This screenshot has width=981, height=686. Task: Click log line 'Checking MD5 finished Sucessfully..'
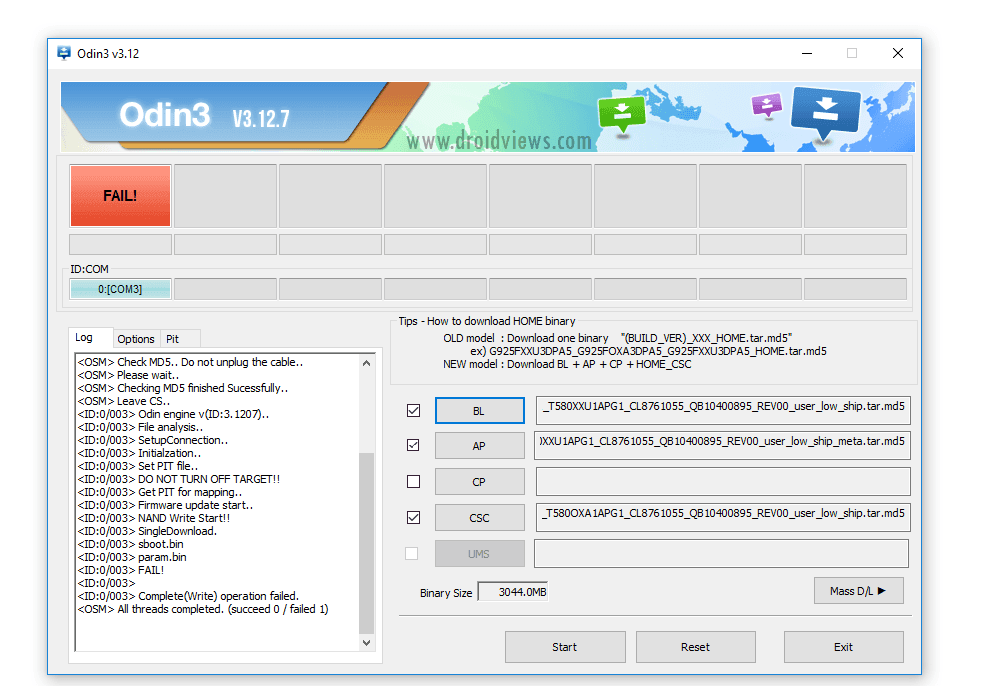coord(183,388)
